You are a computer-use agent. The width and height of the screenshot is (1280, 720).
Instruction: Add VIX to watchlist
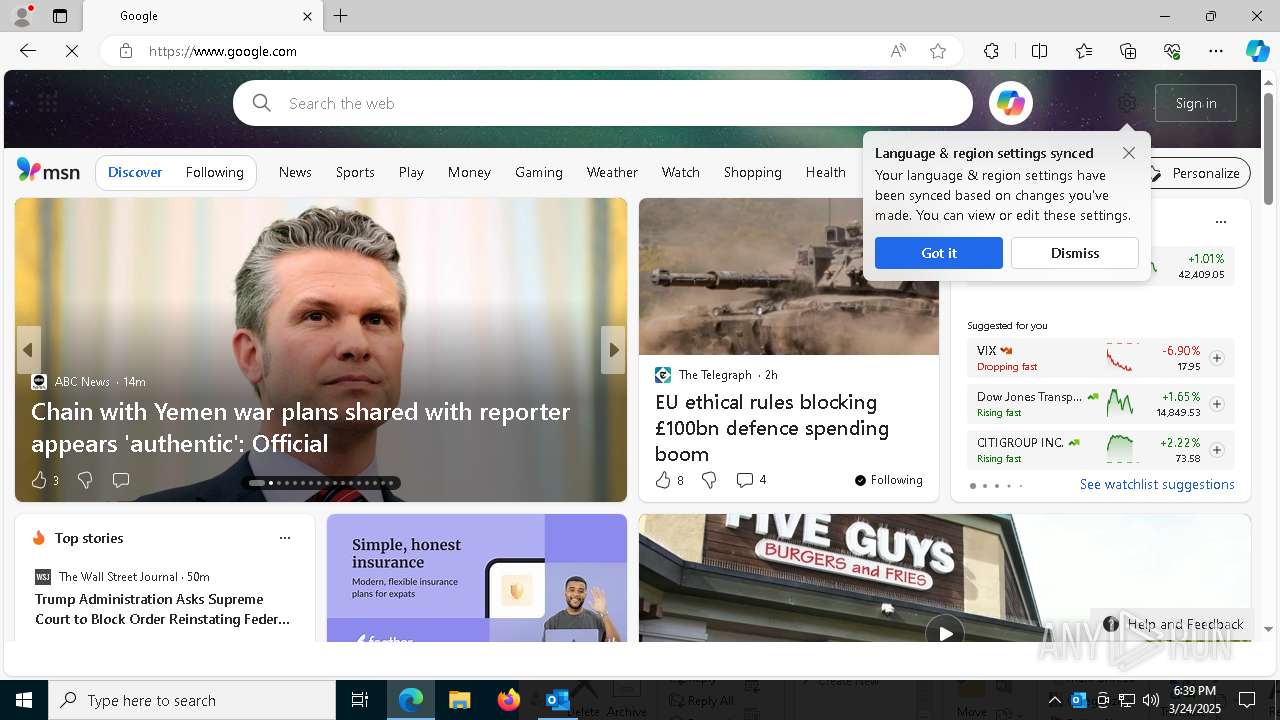tap(1217, 358)
